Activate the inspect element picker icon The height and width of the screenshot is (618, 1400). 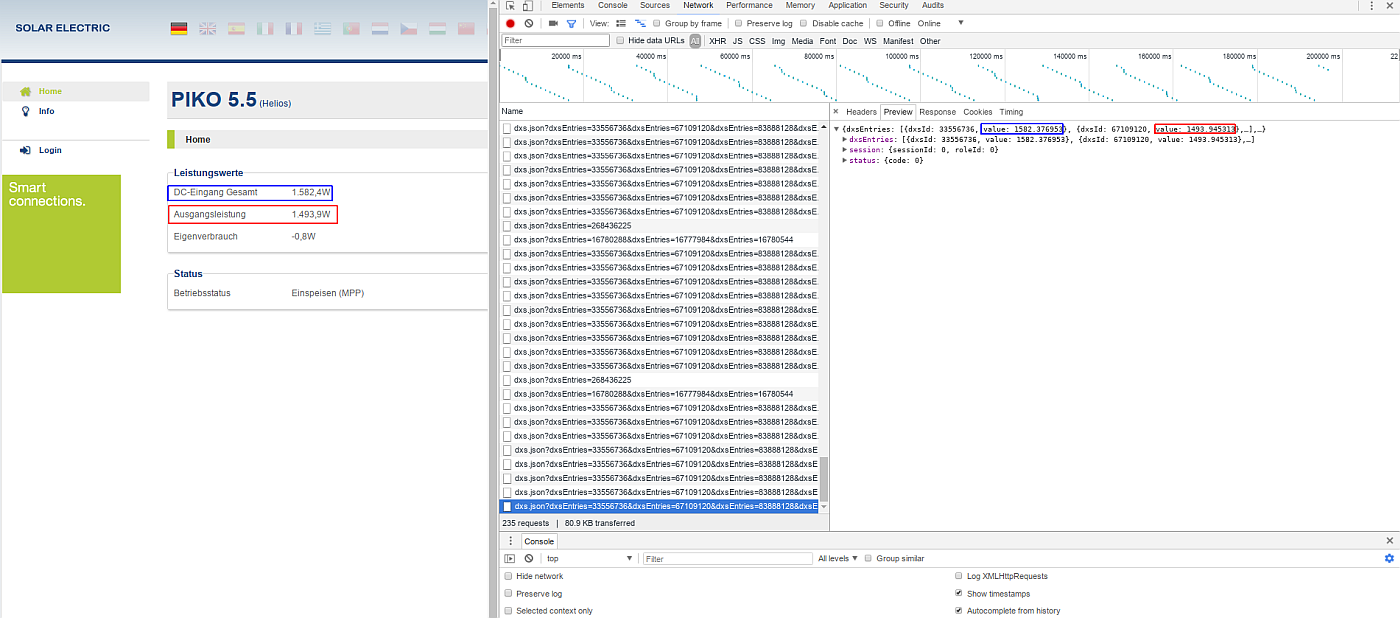(510, 6)
